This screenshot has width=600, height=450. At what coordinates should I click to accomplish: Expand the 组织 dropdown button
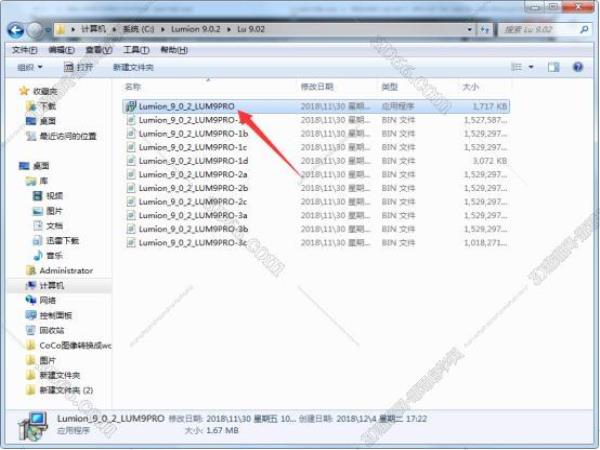coord(30,67)
